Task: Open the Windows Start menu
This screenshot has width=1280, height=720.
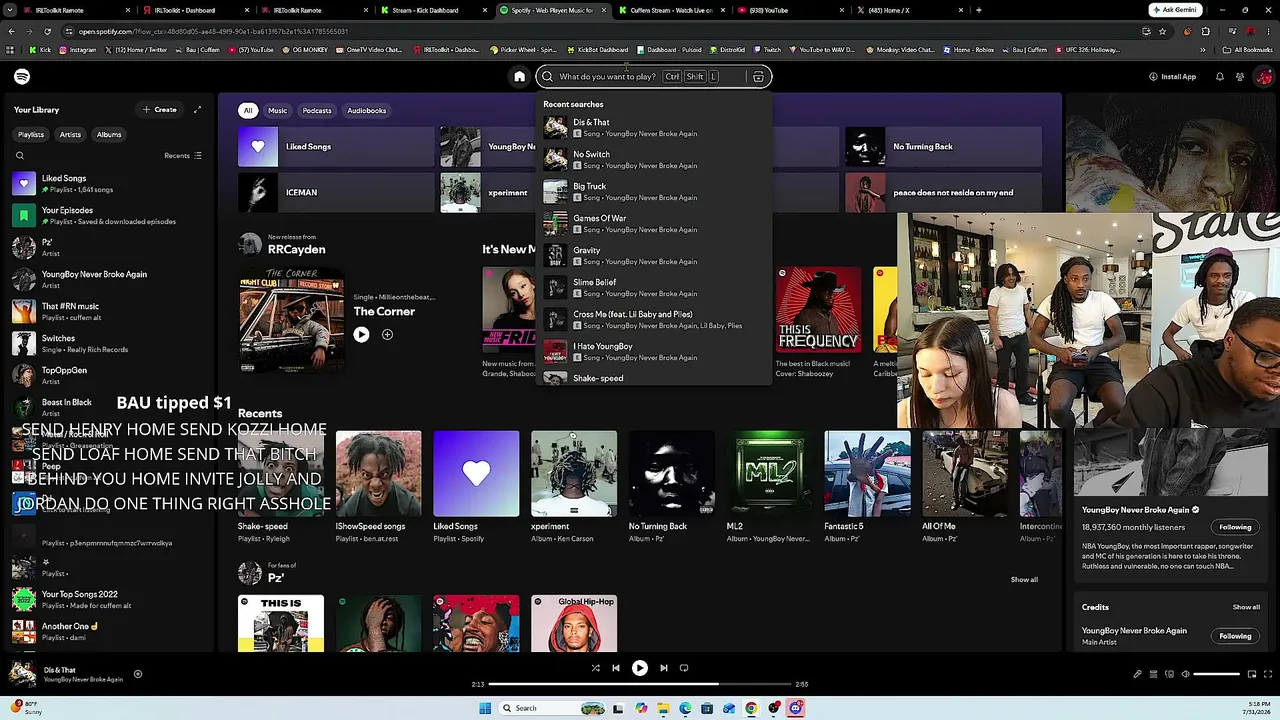Action: coord(485,708)
